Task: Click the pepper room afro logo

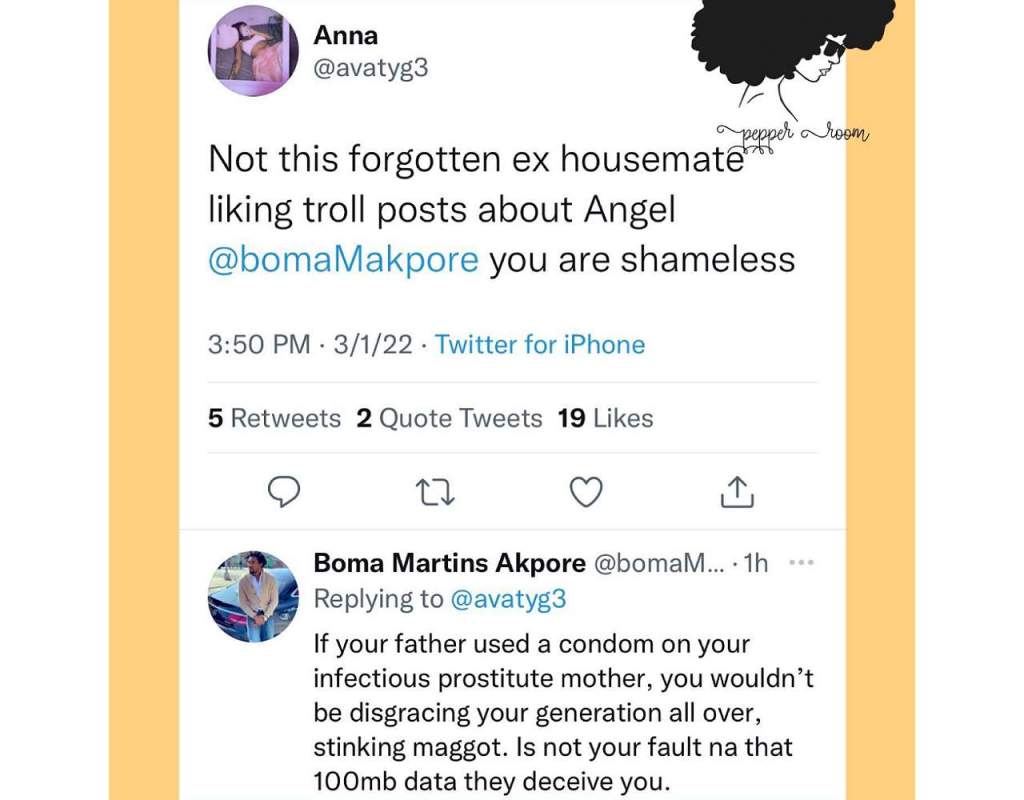Action: (x=790, y=60)
